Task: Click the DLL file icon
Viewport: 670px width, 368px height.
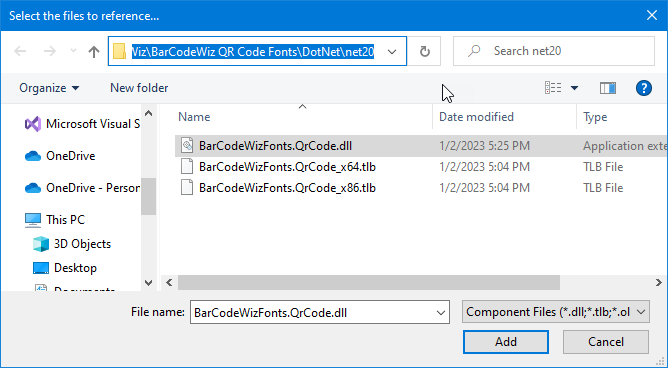Action: tap(187, 146)
